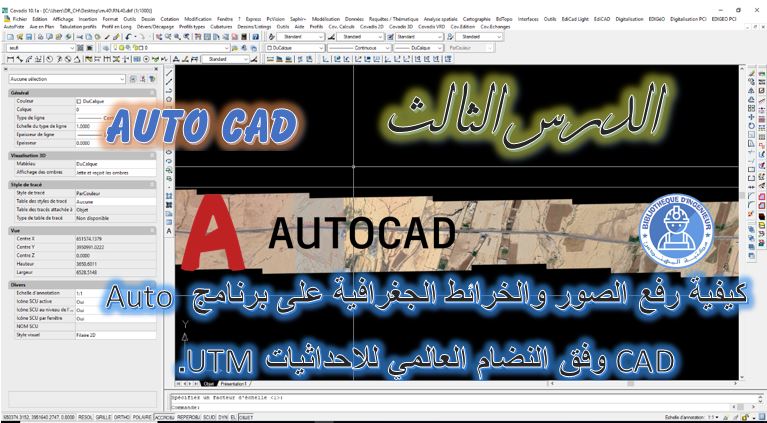Click the Cut scissors icon

80,37
